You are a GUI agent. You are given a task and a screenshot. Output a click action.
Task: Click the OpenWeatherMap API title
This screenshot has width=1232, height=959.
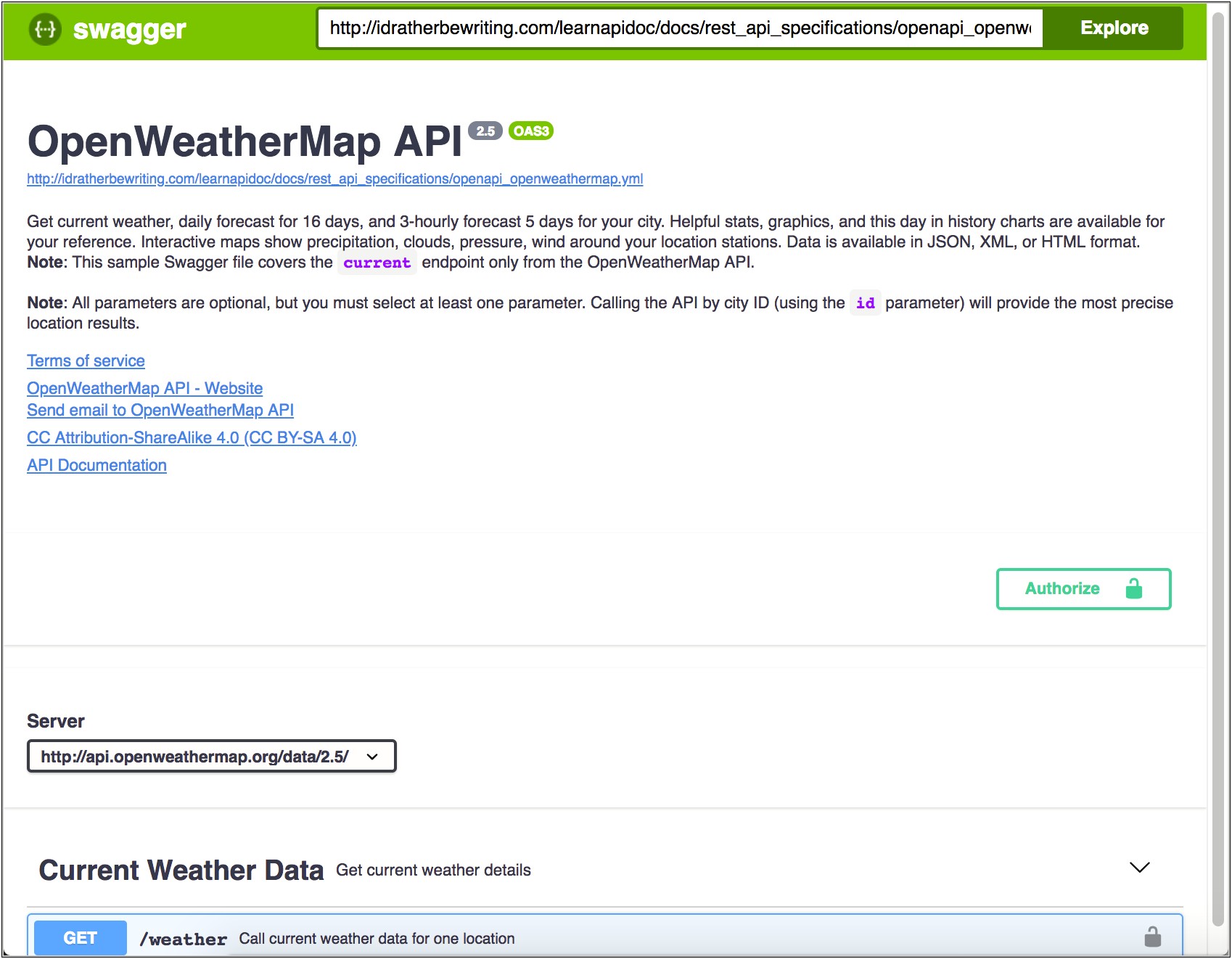tap(245, 141)
